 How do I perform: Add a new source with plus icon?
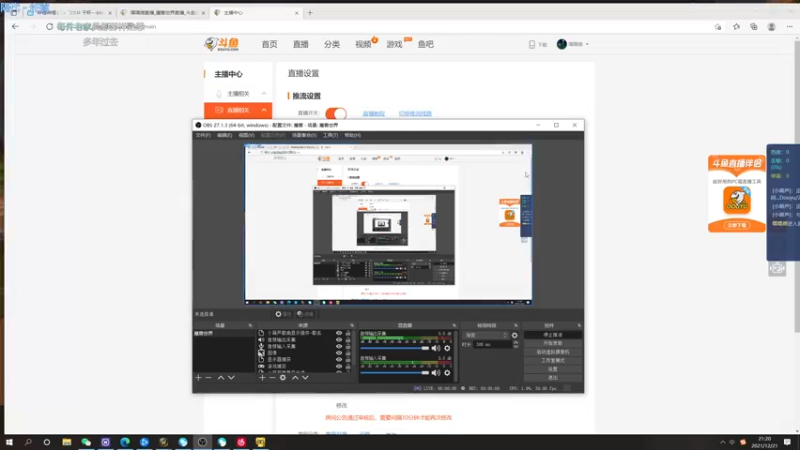tap(262, 378)
